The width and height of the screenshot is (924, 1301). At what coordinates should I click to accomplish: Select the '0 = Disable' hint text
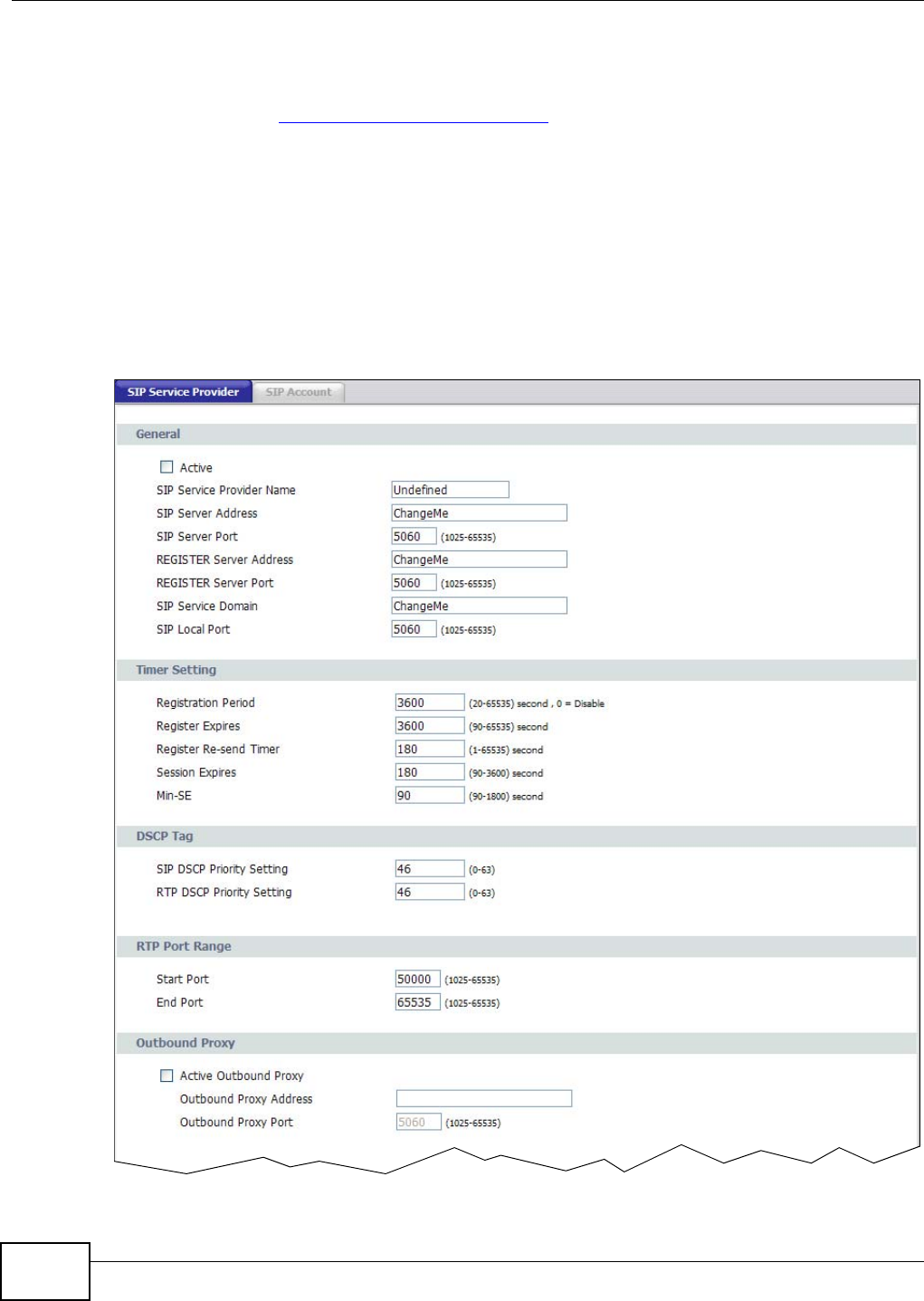click(x=580, y=703)
